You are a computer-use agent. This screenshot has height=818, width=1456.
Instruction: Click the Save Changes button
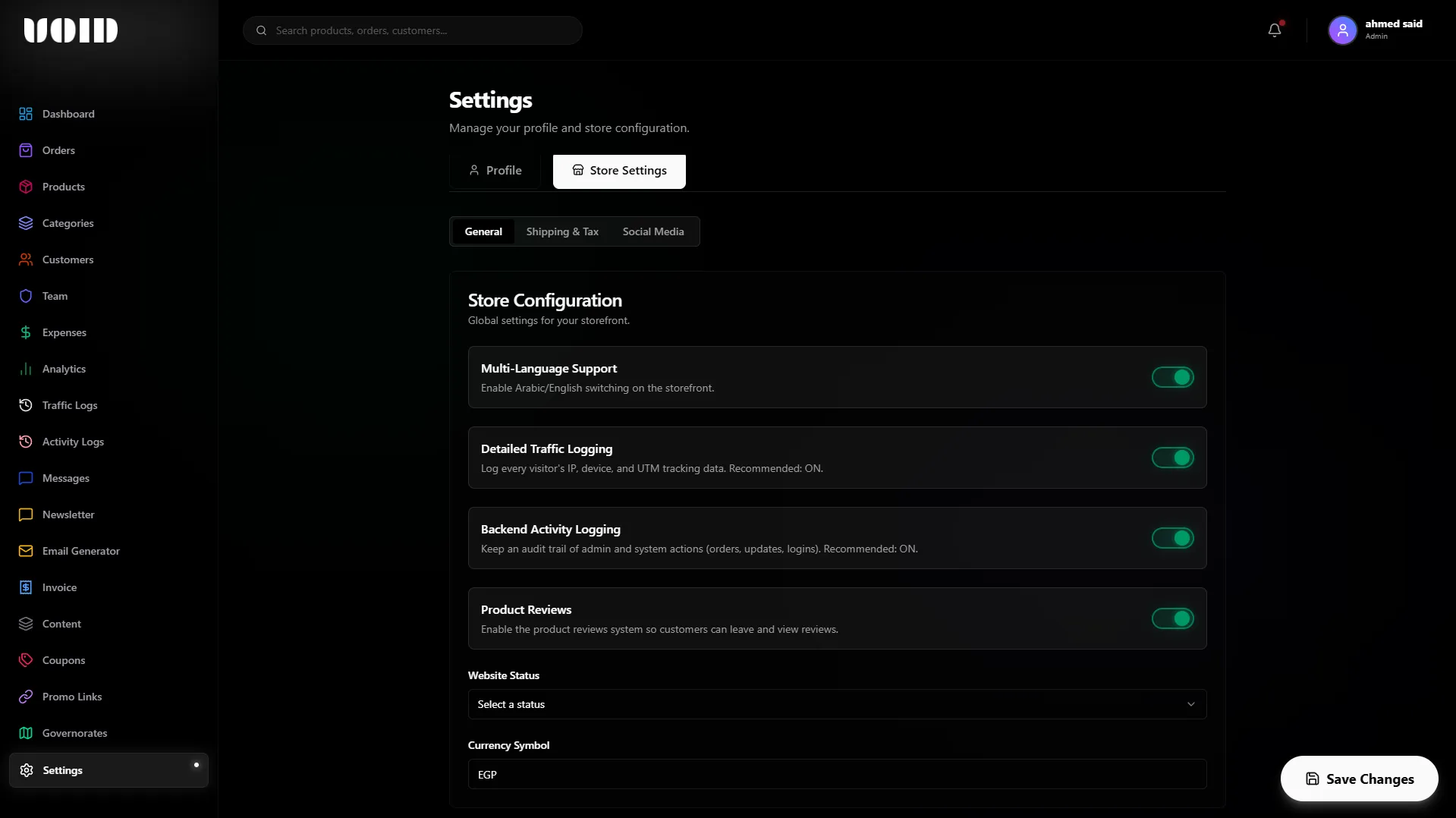click(x=1359, y=779)
